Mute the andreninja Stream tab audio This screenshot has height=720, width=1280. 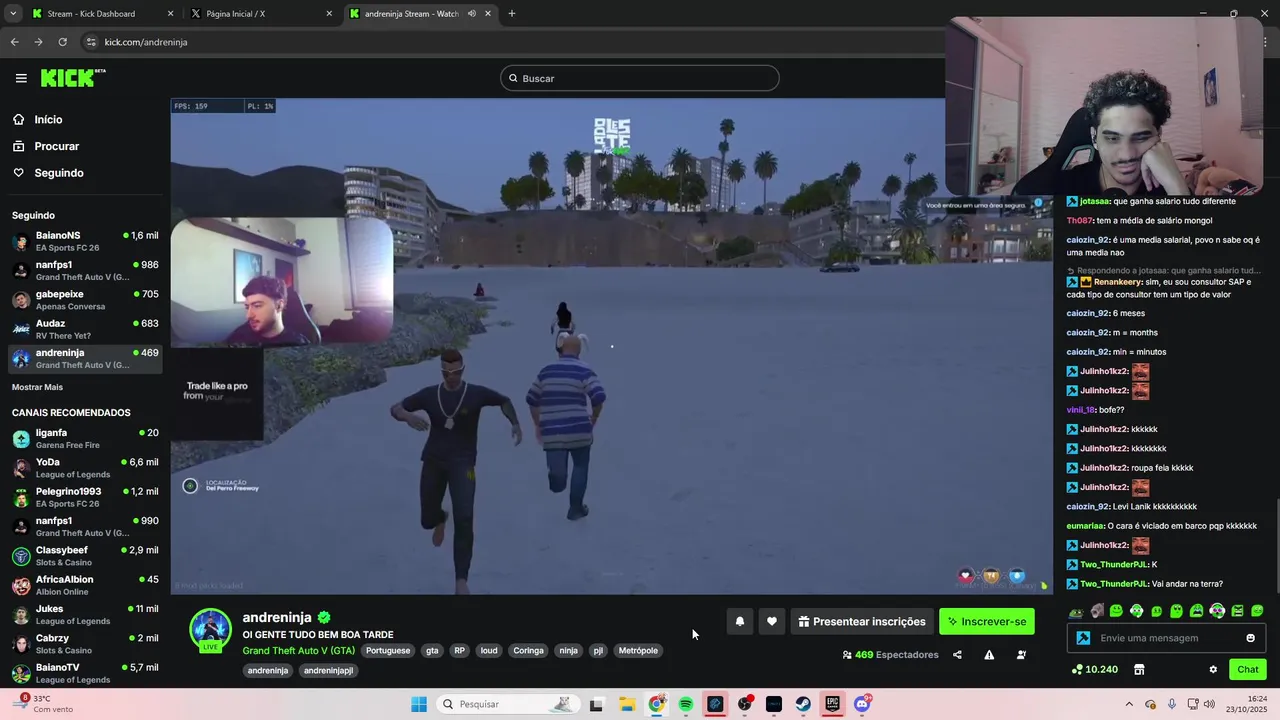pos(472,14)
